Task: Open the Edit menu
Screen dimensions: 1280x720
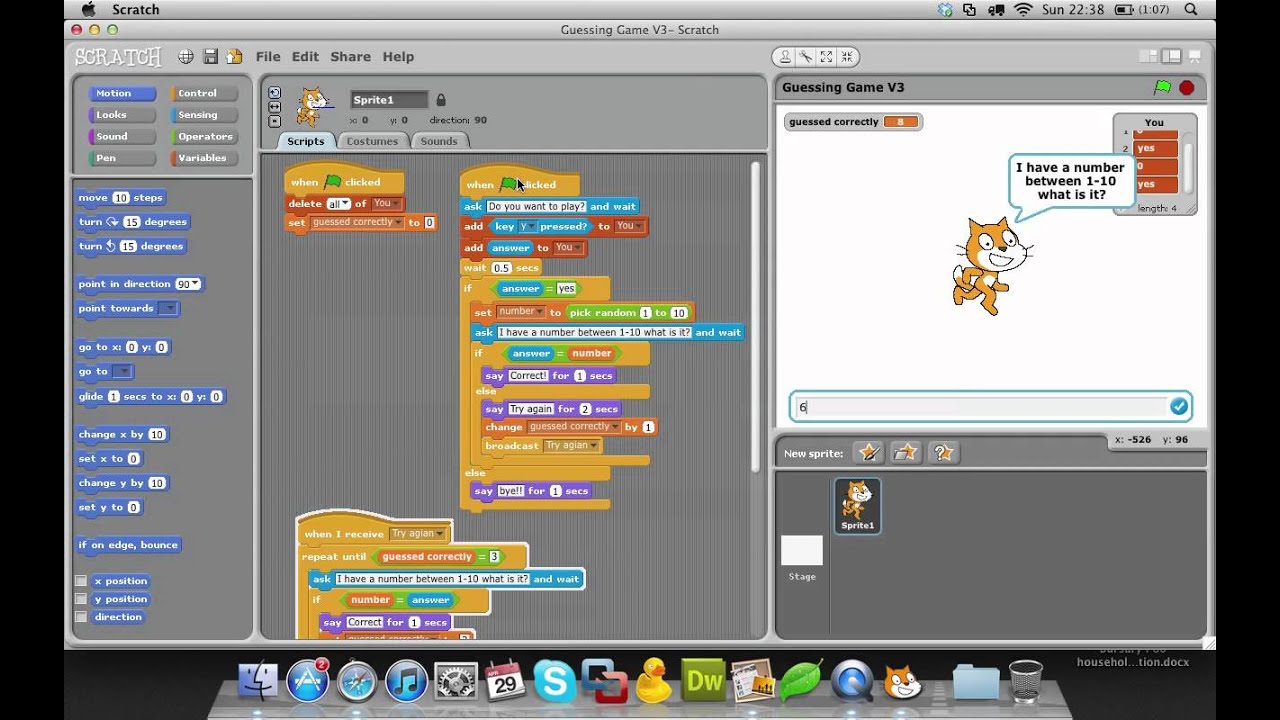Action: (305, 57)
